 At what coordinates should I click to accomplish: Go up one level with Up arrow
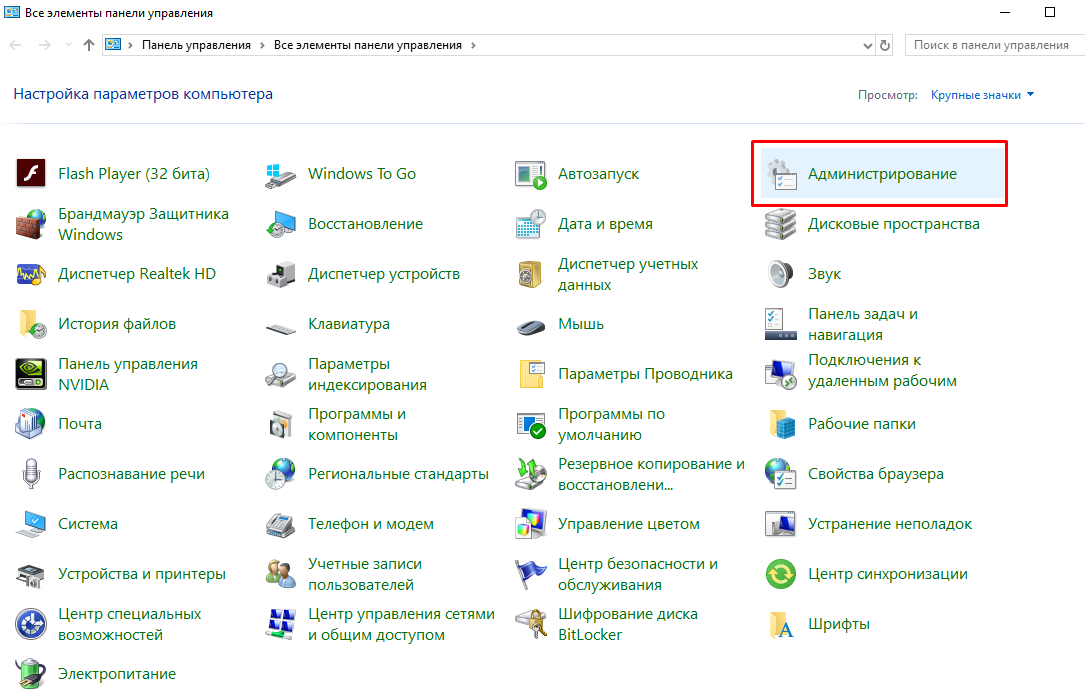click(x=89, y=45)
